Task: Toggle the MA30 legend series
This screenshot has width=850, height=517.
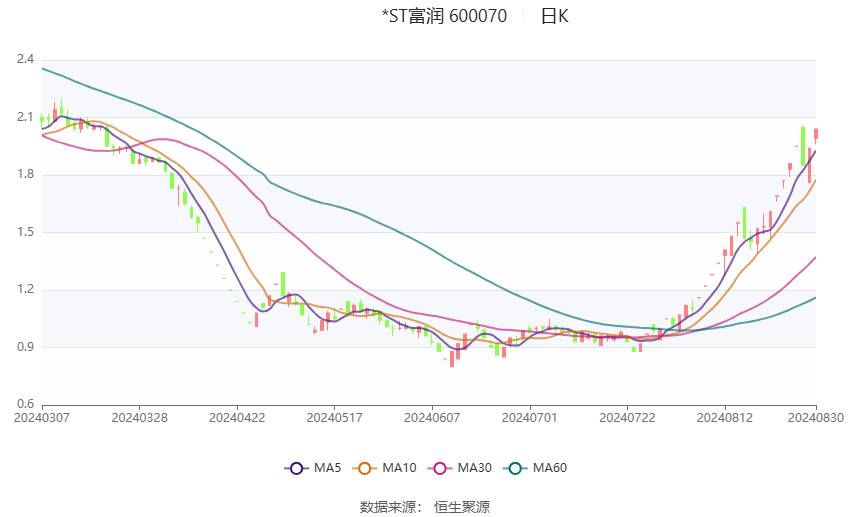Action: pos(460,468)
